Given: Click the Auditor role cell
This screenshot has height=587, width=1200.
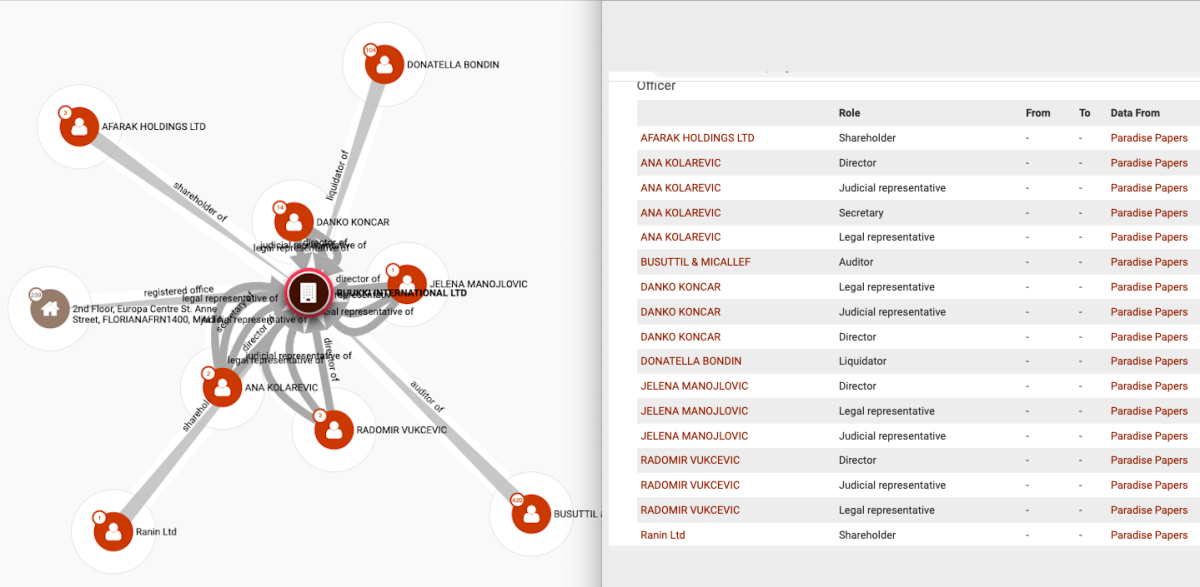Looking at the screenshot, I should pos(856,262).
